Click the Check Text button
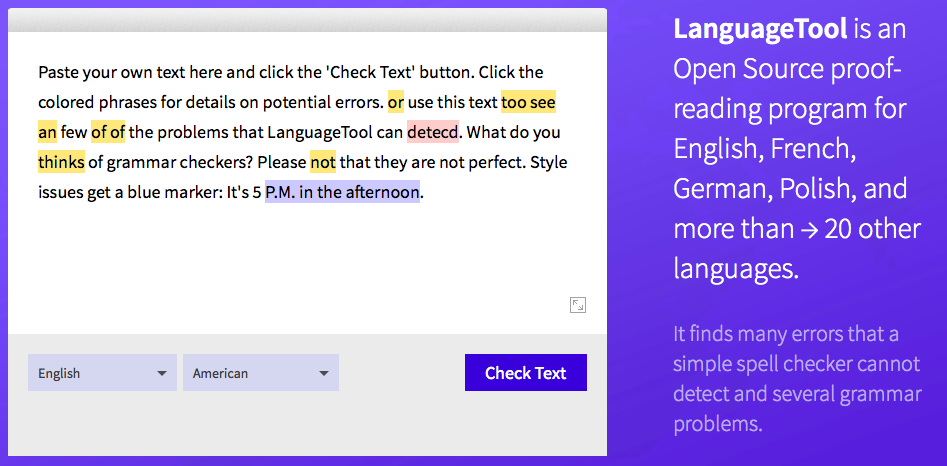This screenshot has width=947, height=466. coord(525,373)
